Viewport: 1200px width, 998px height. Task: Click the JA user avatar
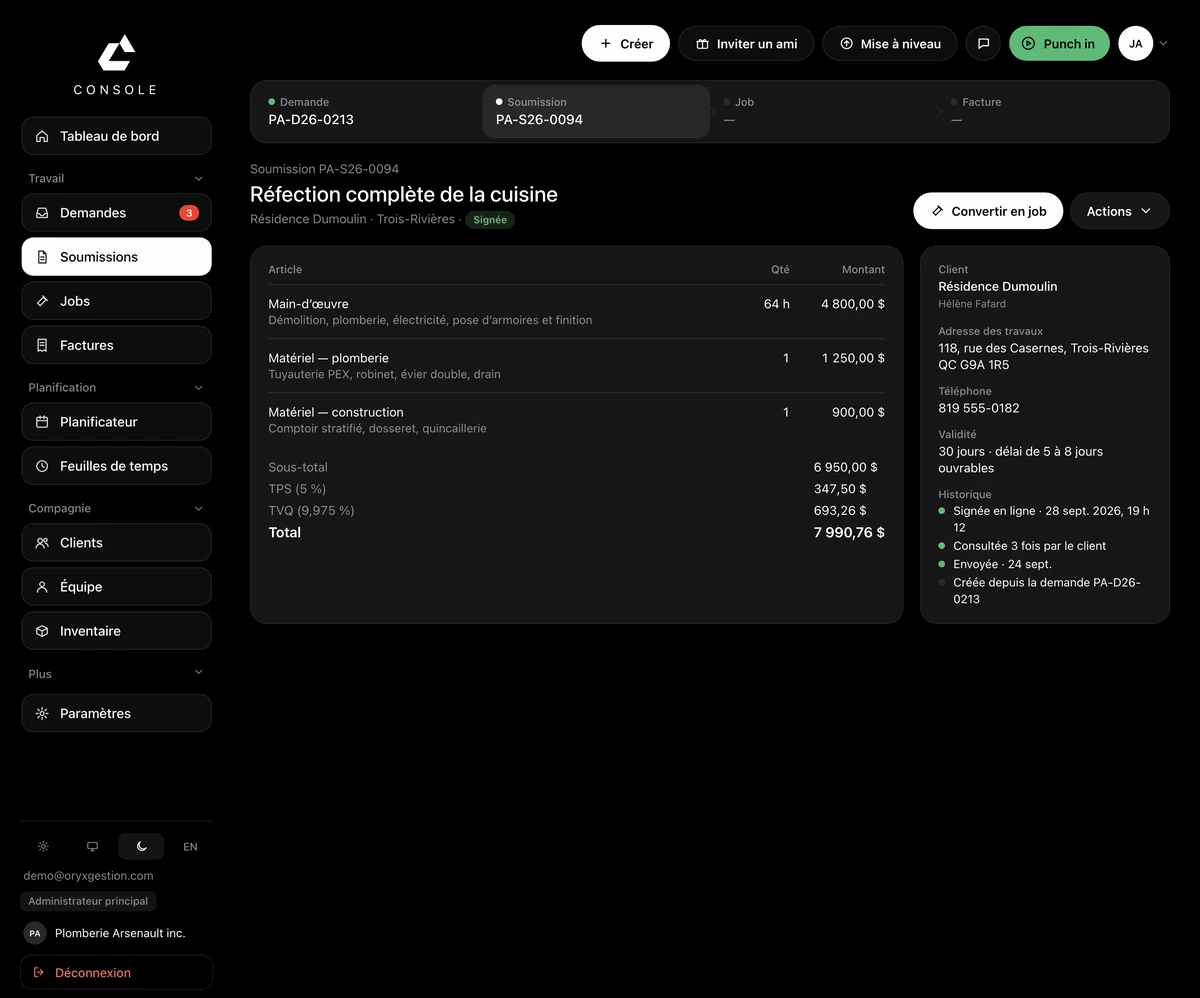click(x=1136, y=44)
